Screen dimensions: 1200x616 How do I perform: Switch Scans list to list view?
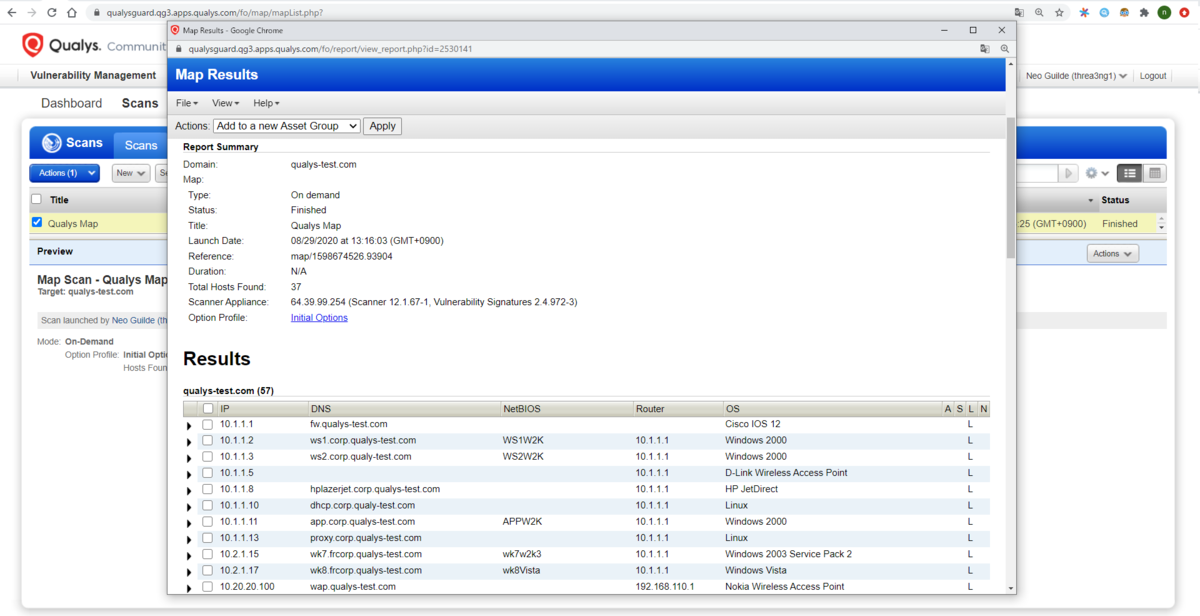[1129, 173]
